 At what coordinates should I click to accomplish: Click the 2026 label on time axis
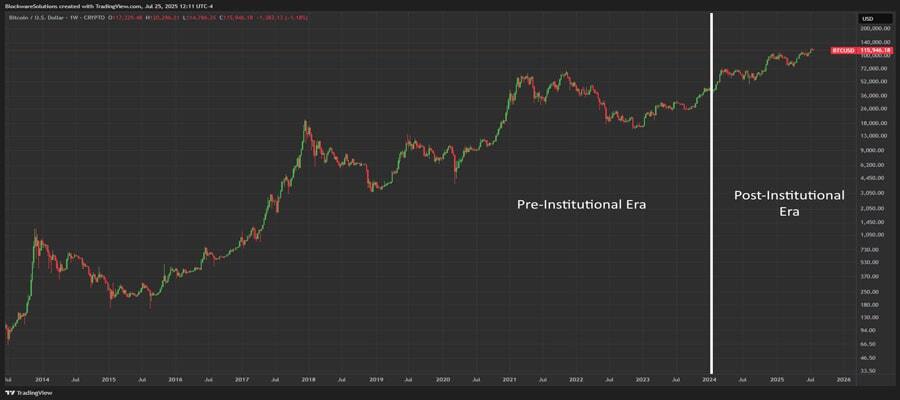[843, 379]
